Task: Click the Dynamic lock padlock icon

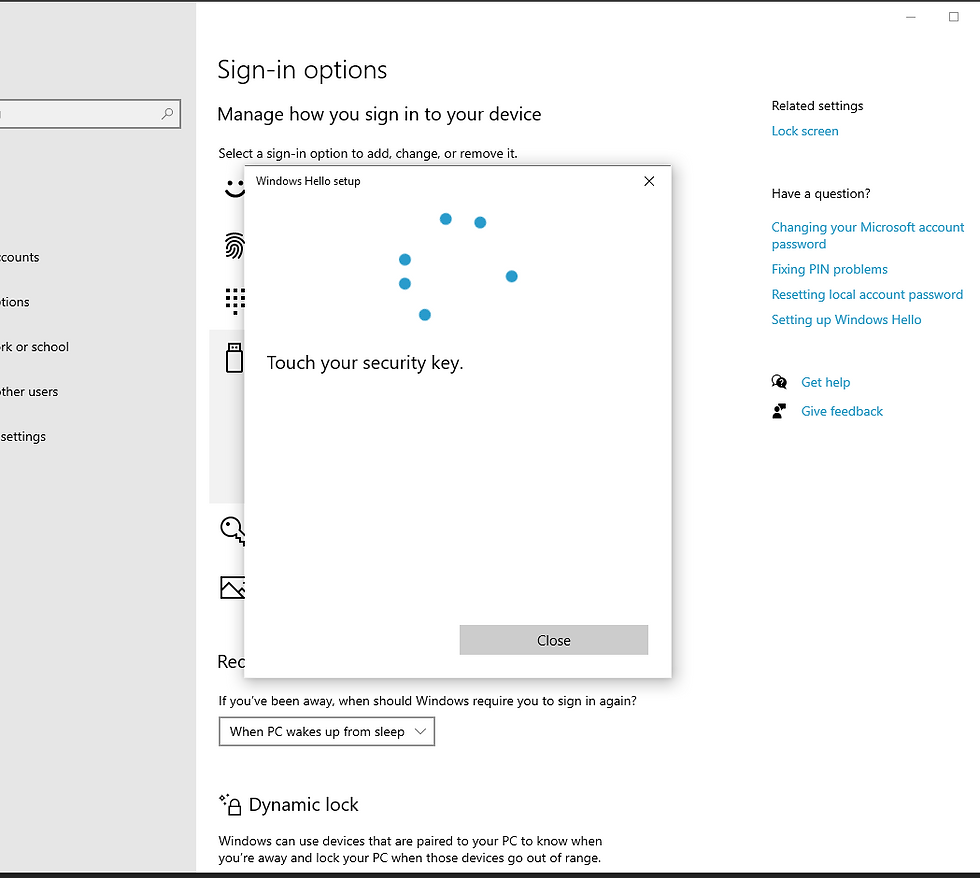Action: pos(230,804)
